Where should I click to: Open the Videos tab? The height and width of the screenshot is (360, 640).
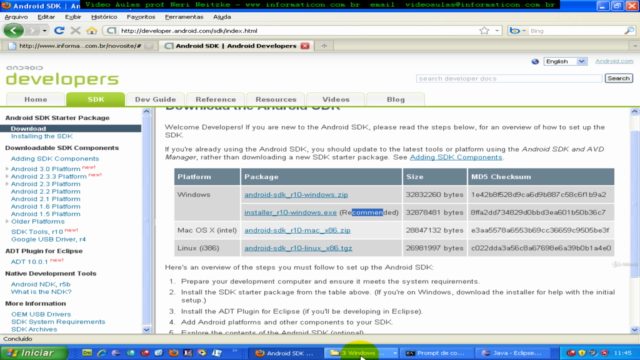pos(336,99)
